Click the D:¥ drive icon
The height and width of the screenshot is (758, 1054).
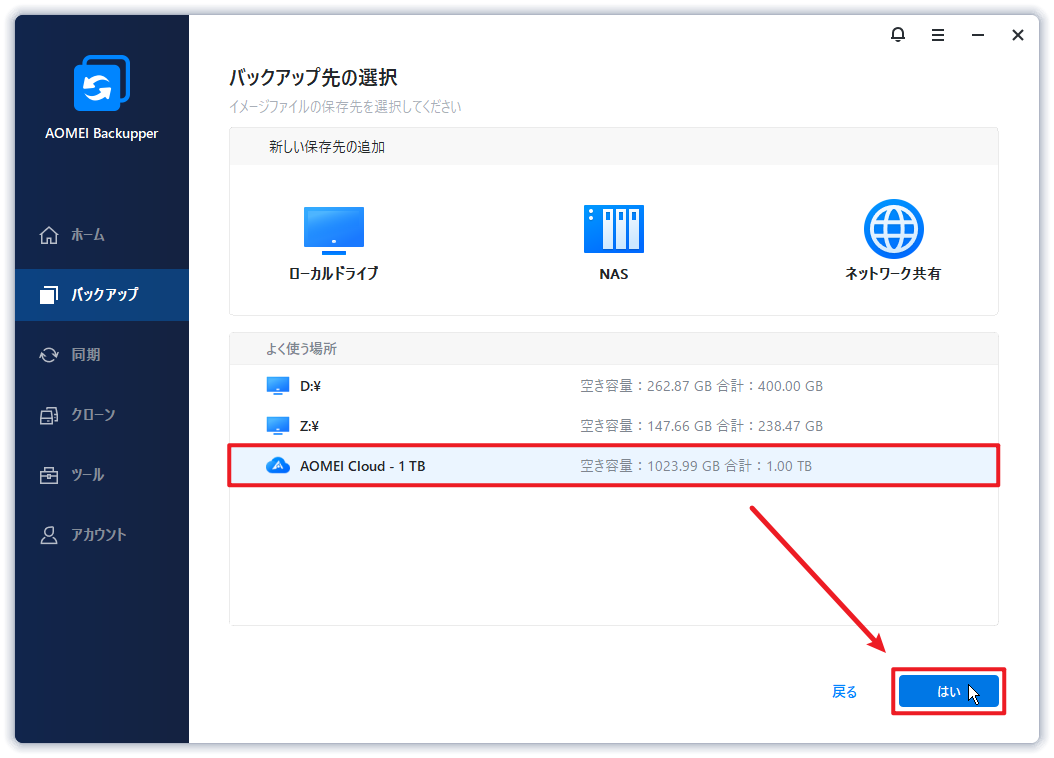pyautogui.click(x=278, y=386)
